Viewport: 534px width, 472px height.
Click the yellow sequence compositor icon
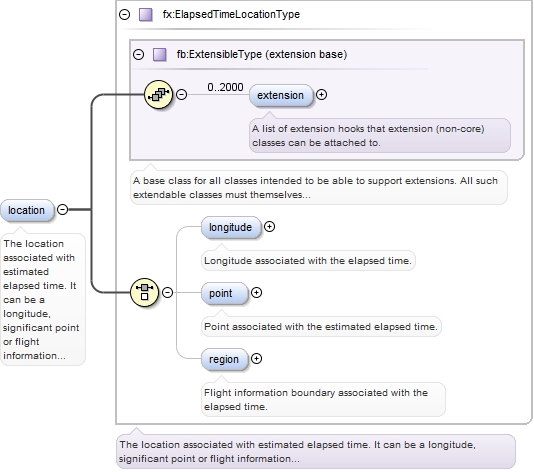pyautogui.click(x=158, y=94)
